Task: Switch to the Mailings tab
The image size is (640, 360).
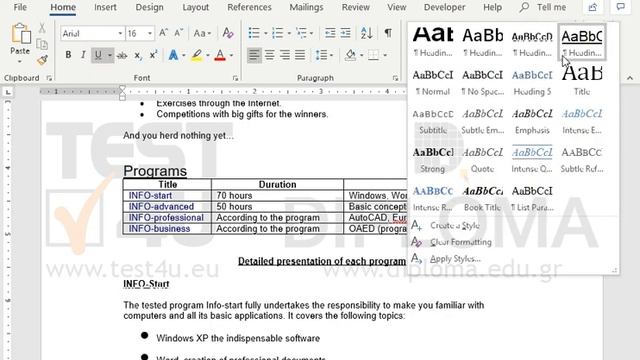Action: (x=306, y=7)
